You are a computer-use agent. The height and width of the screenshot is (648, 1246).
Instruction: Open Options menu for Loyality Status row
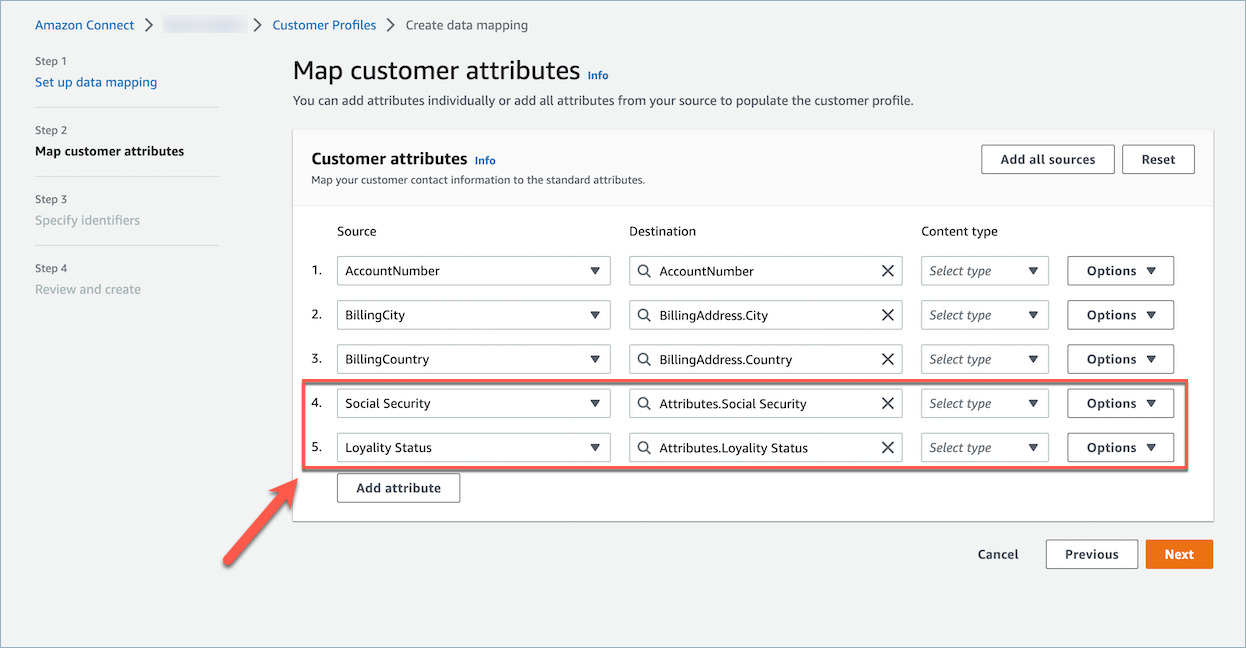pos(1120,448)
